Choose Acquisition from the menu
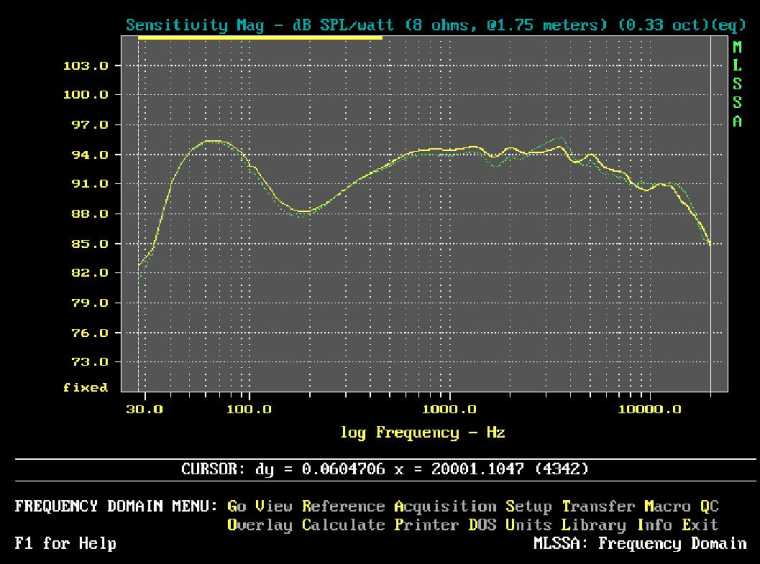The width and height of the screenshot is (760, 564). tap(444, 507)
